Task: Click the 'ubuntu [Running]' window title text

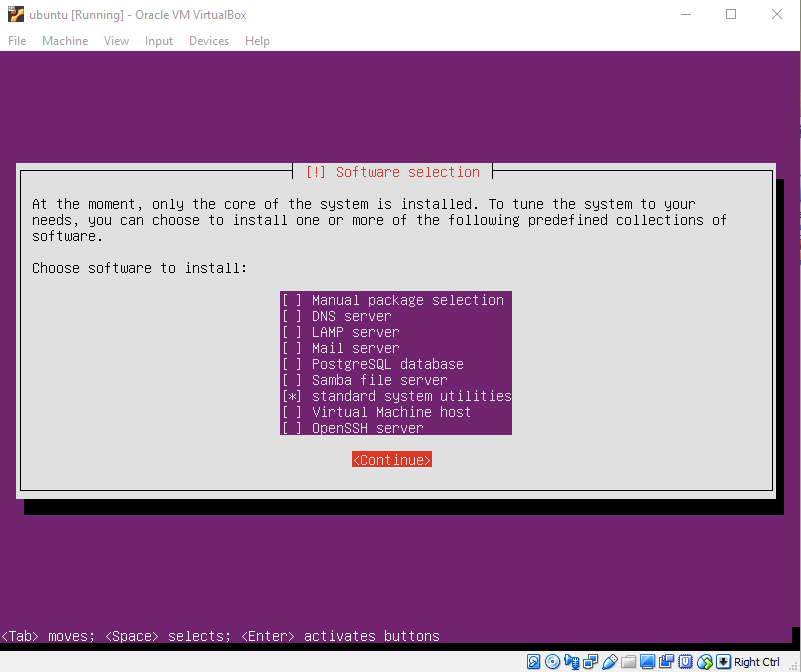Action: (138, 15)
